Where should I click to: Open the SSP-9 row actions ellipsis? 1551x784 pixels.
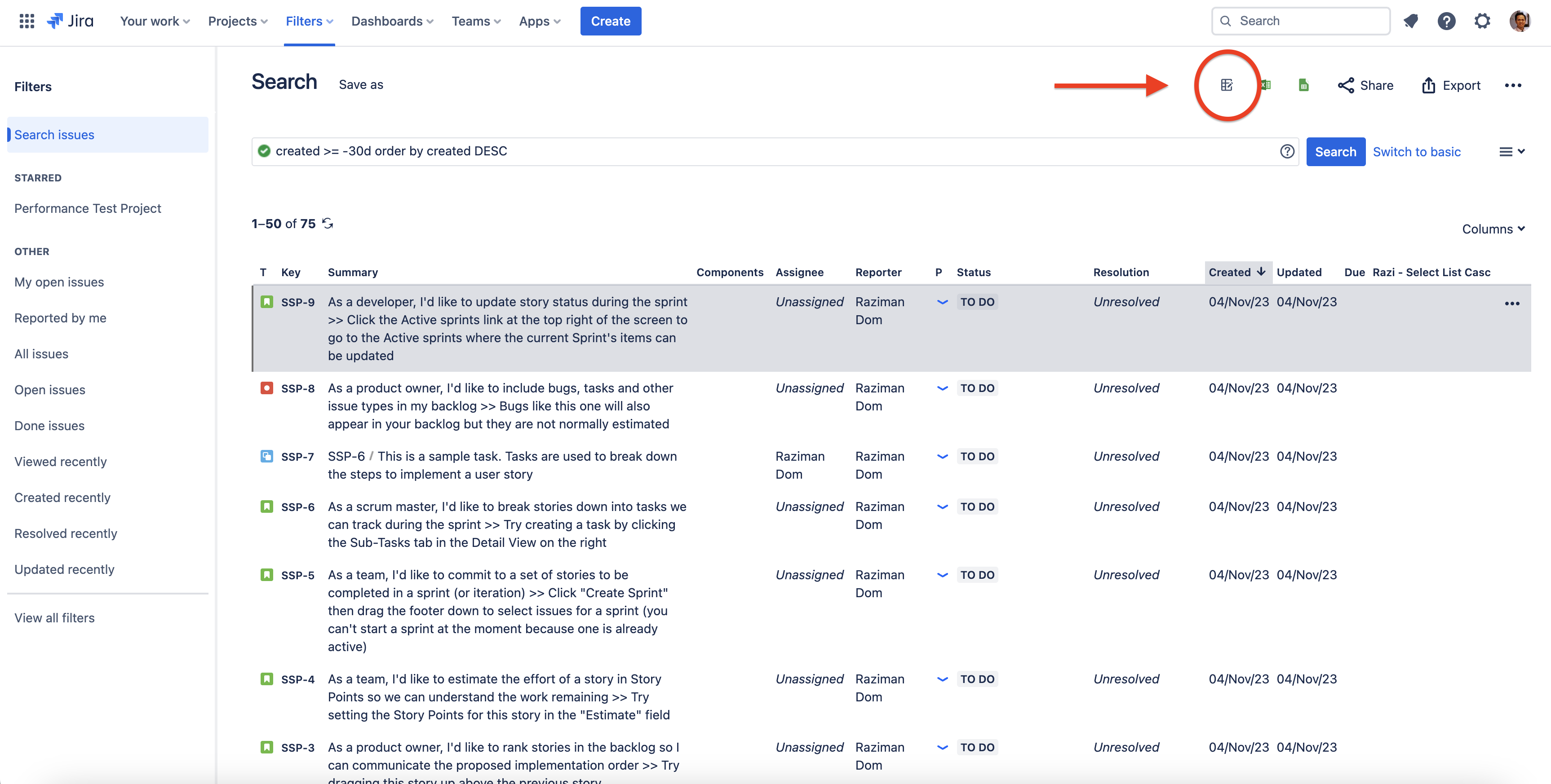(x=1512, y=303)
